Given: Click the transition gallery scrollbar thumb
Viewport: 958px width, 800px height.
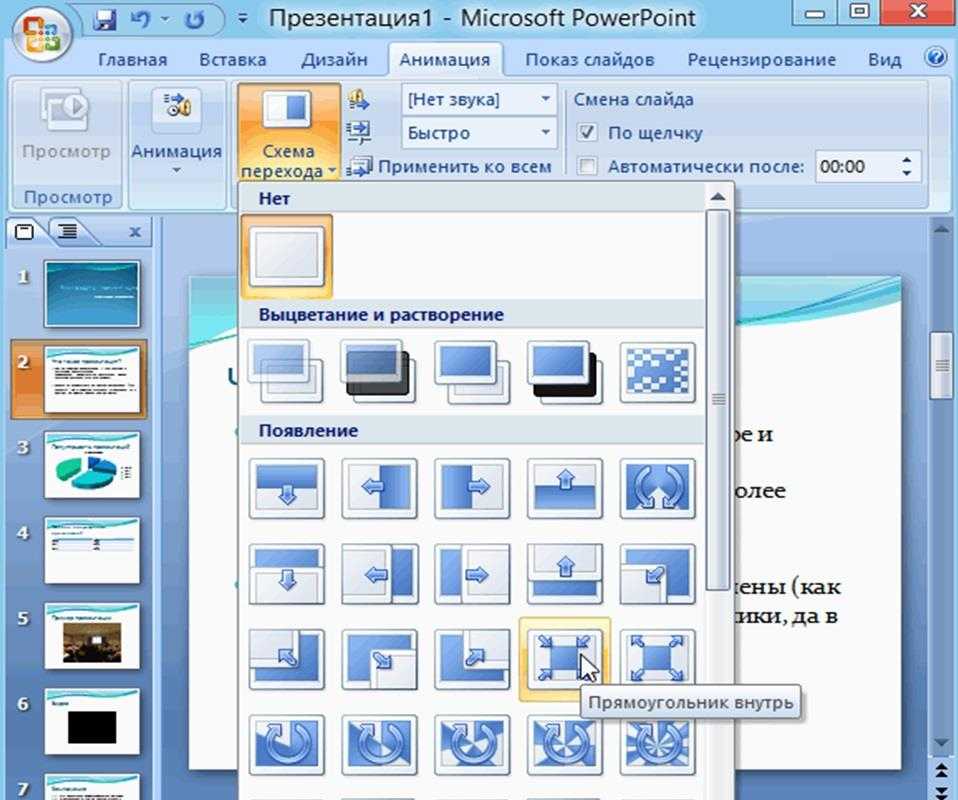Looking at the screenshot, I should click(718, 400).
